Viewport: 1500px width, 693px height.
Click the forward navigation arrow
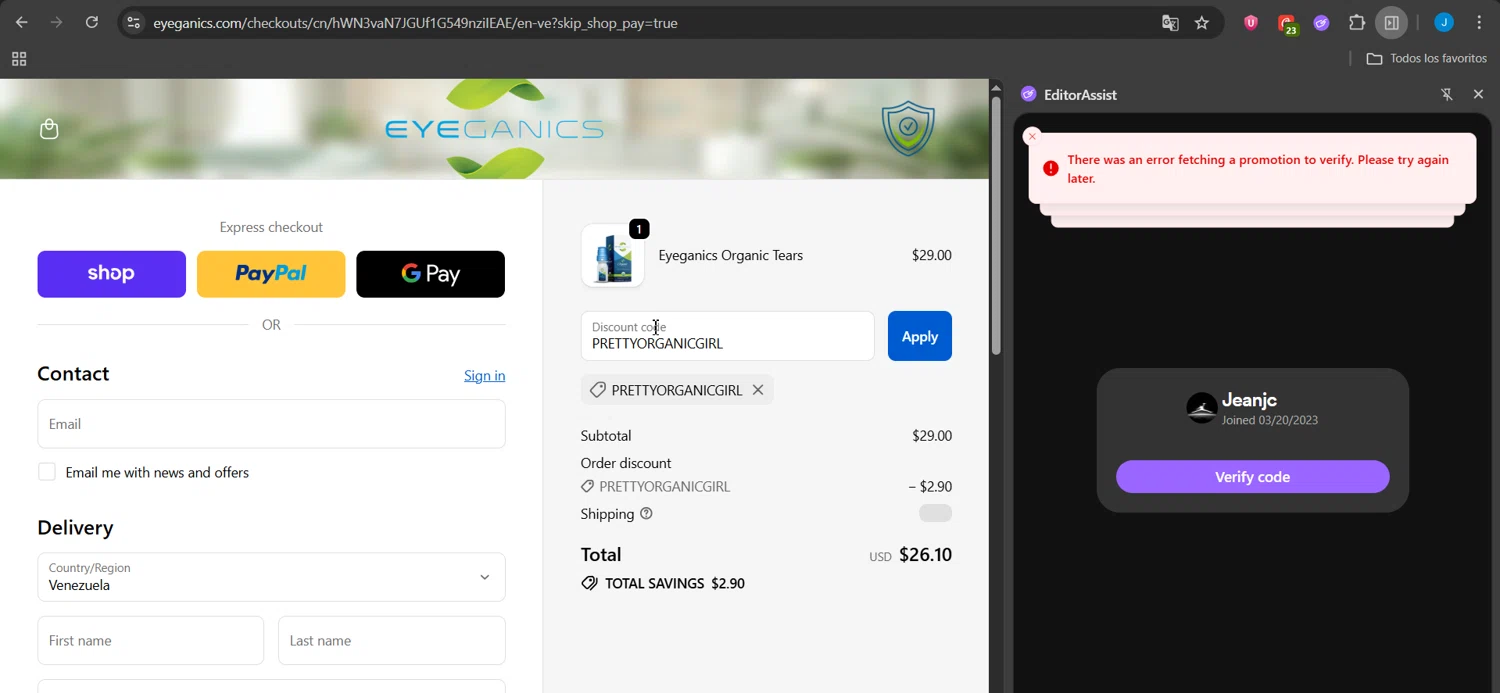[x=57, y=22]
